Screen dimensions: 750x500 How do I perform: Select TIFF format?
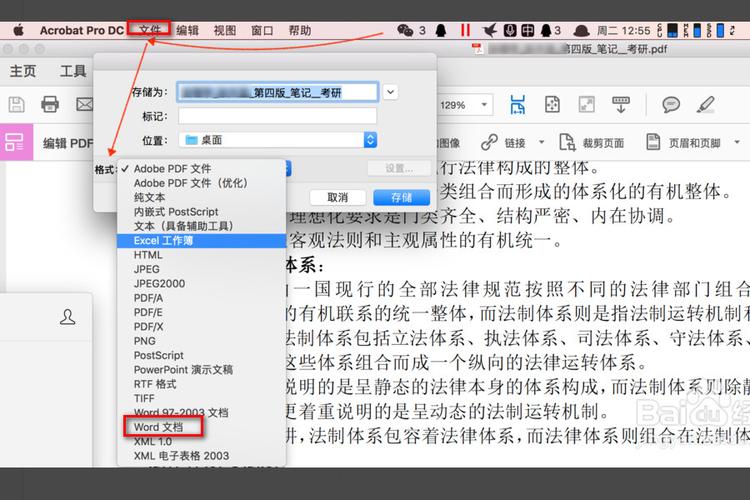(x=201, y=399)
